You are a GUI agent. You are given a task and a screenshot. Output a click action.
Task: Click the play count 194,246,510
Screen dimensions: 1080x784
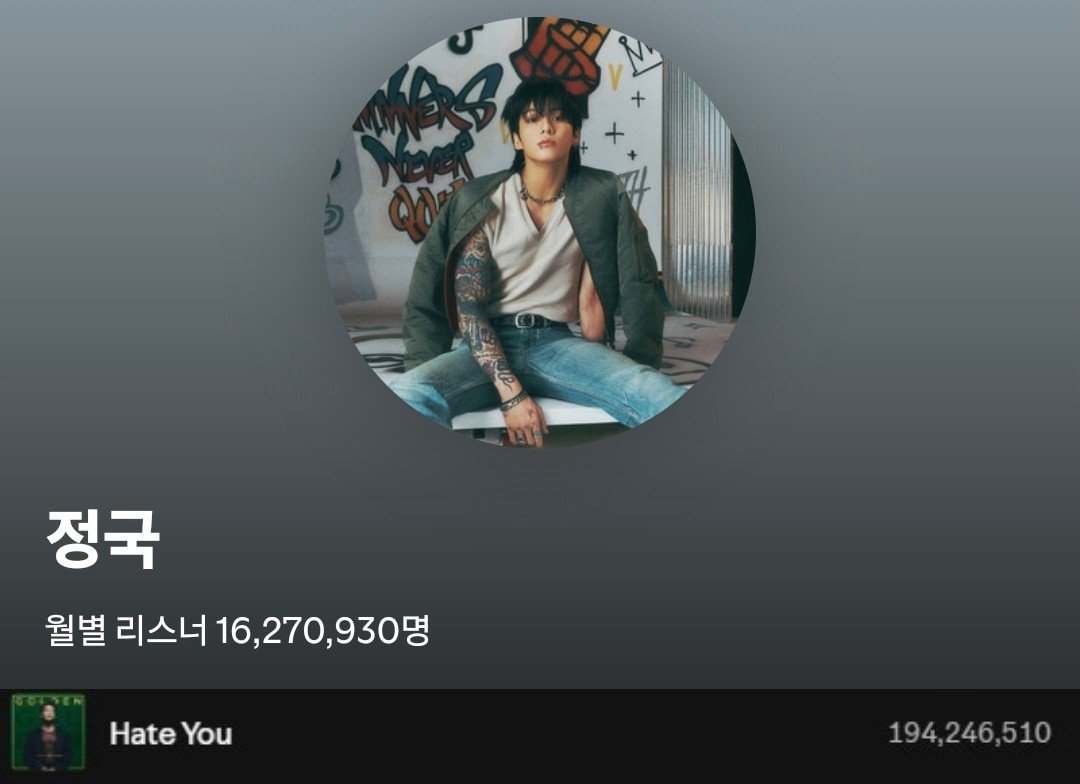click(x=969, y=732)
